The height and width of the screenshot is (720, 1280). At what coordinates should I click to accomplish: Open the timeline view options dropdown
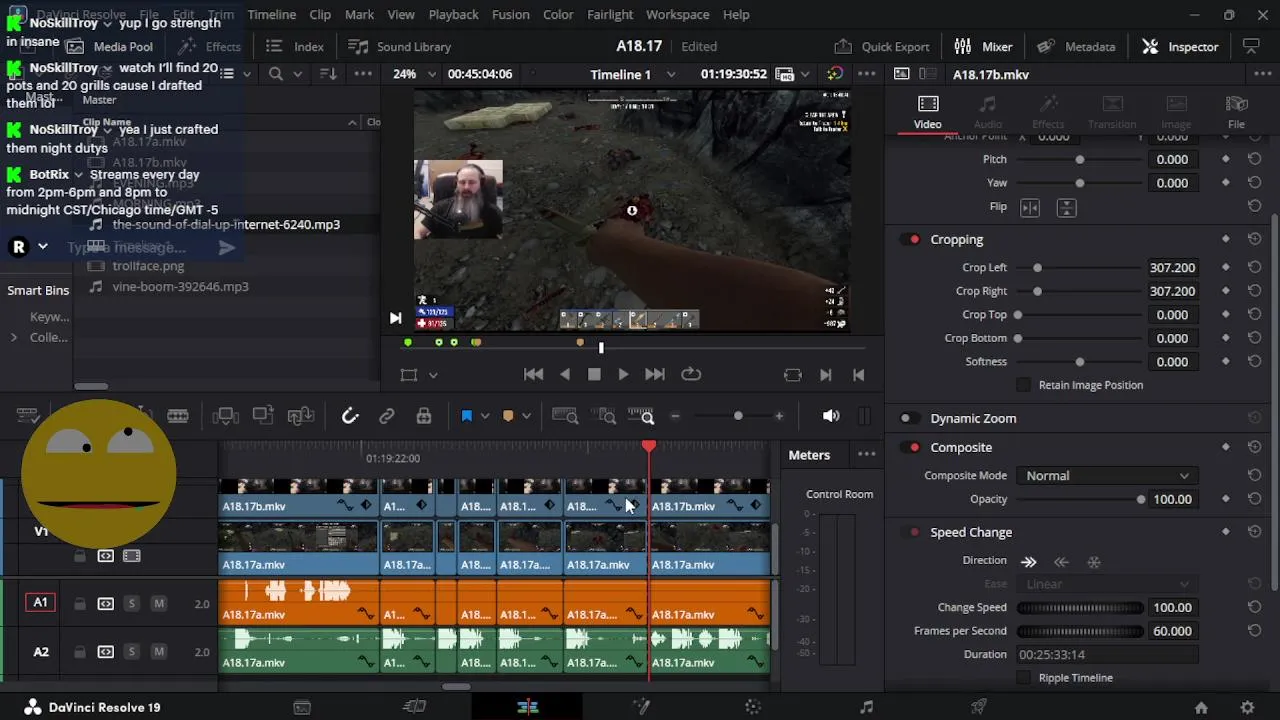coord(27,416)
